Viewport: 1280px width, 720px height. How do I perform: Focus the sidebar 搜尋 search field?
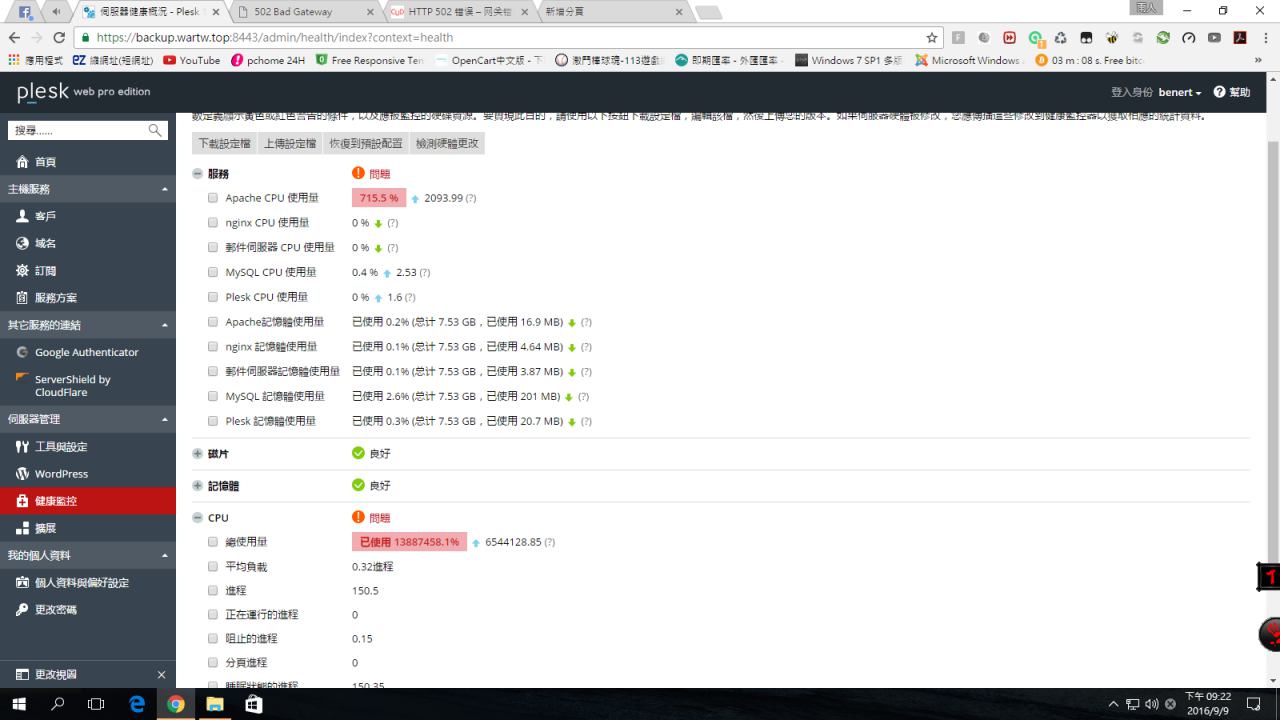[x=80, y=130]
